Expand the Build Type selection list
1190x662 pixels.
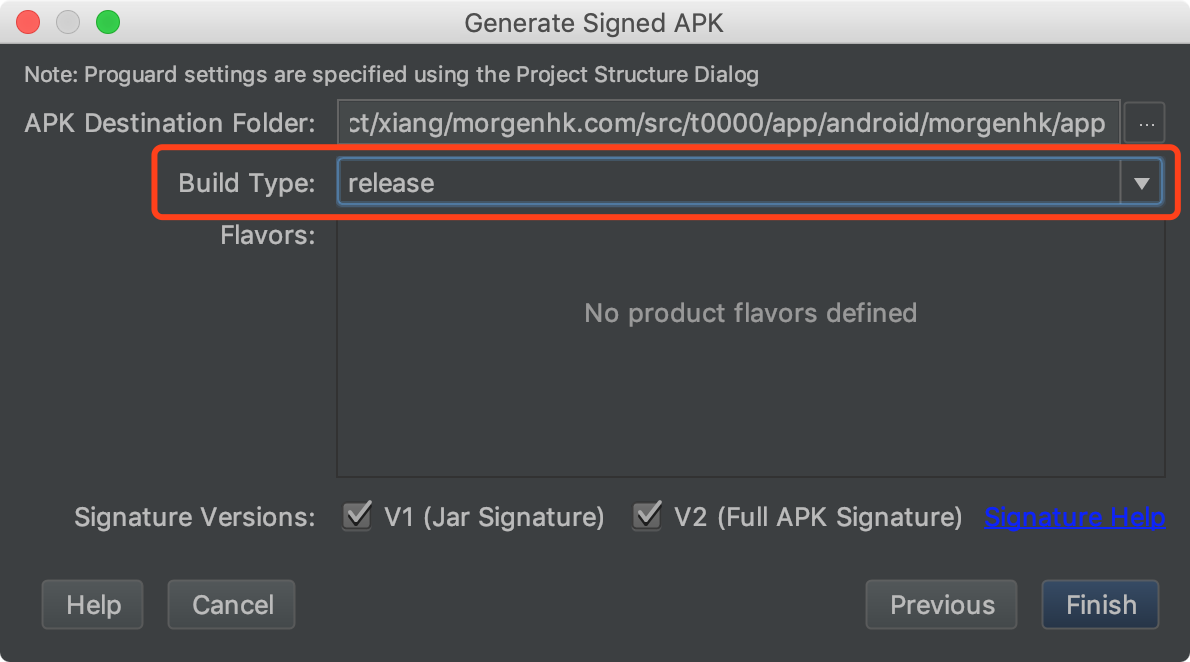click(x=1140, y=181)
